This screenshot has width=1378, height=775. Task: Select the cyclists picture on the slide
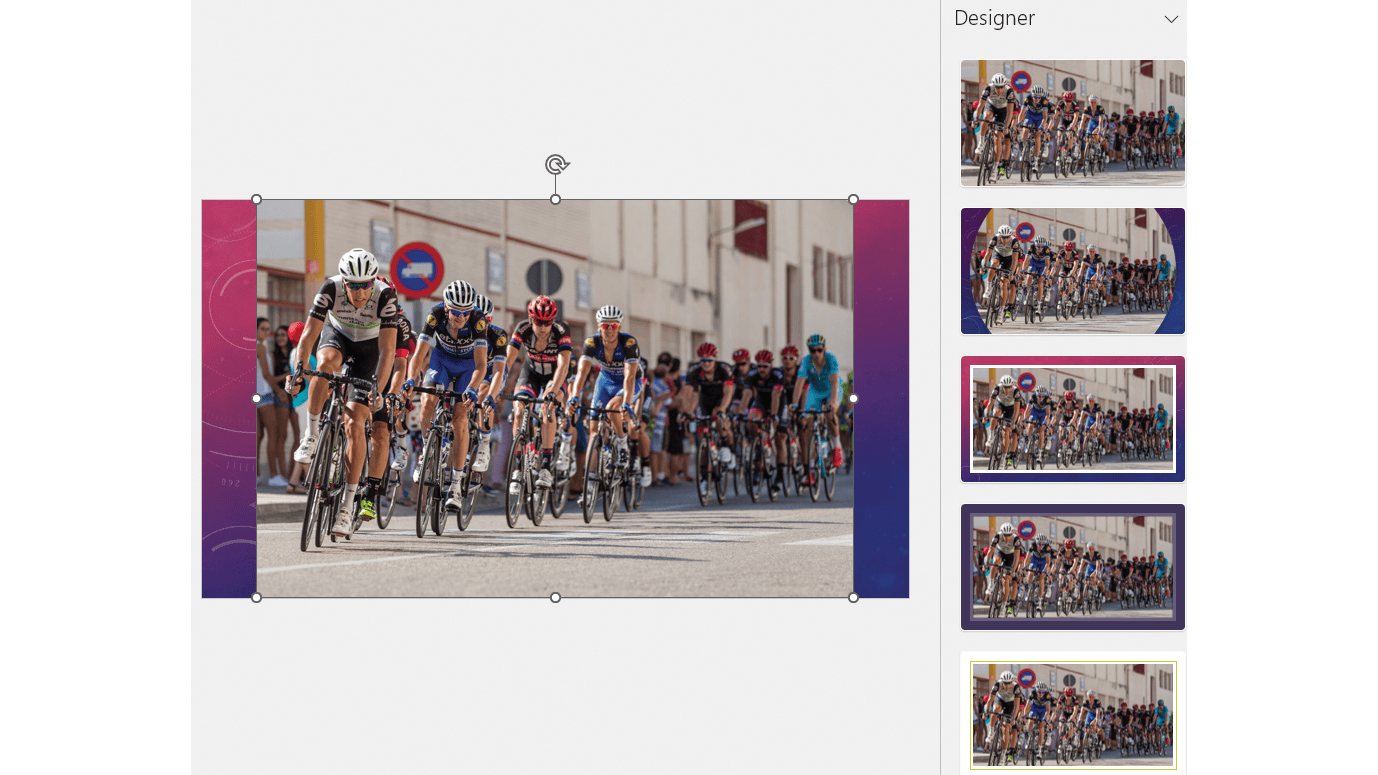click(x=555, y=398)
